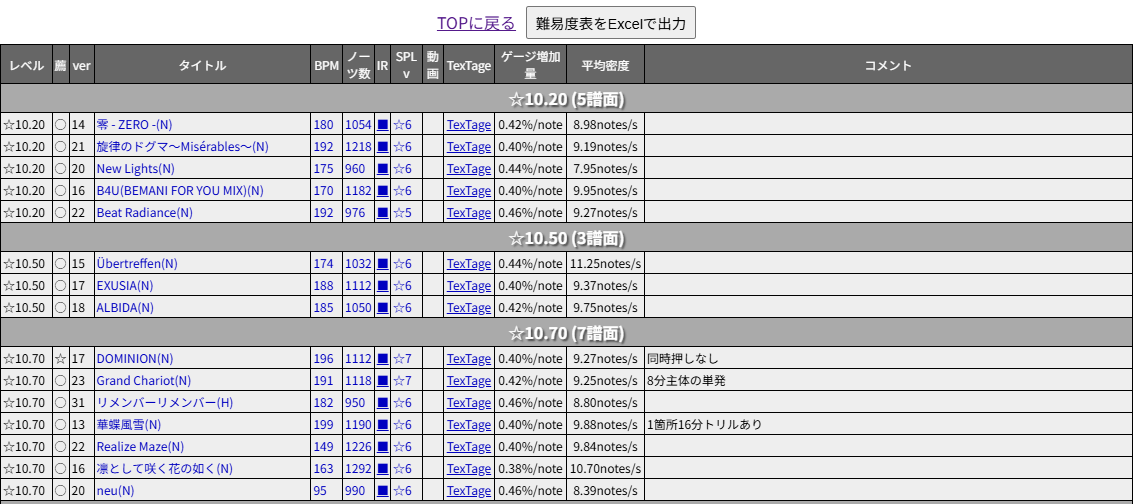The height and width of the screenshot is (504, 1133).
Task: Click TOPに戻る link
Action: coord(476,23)
